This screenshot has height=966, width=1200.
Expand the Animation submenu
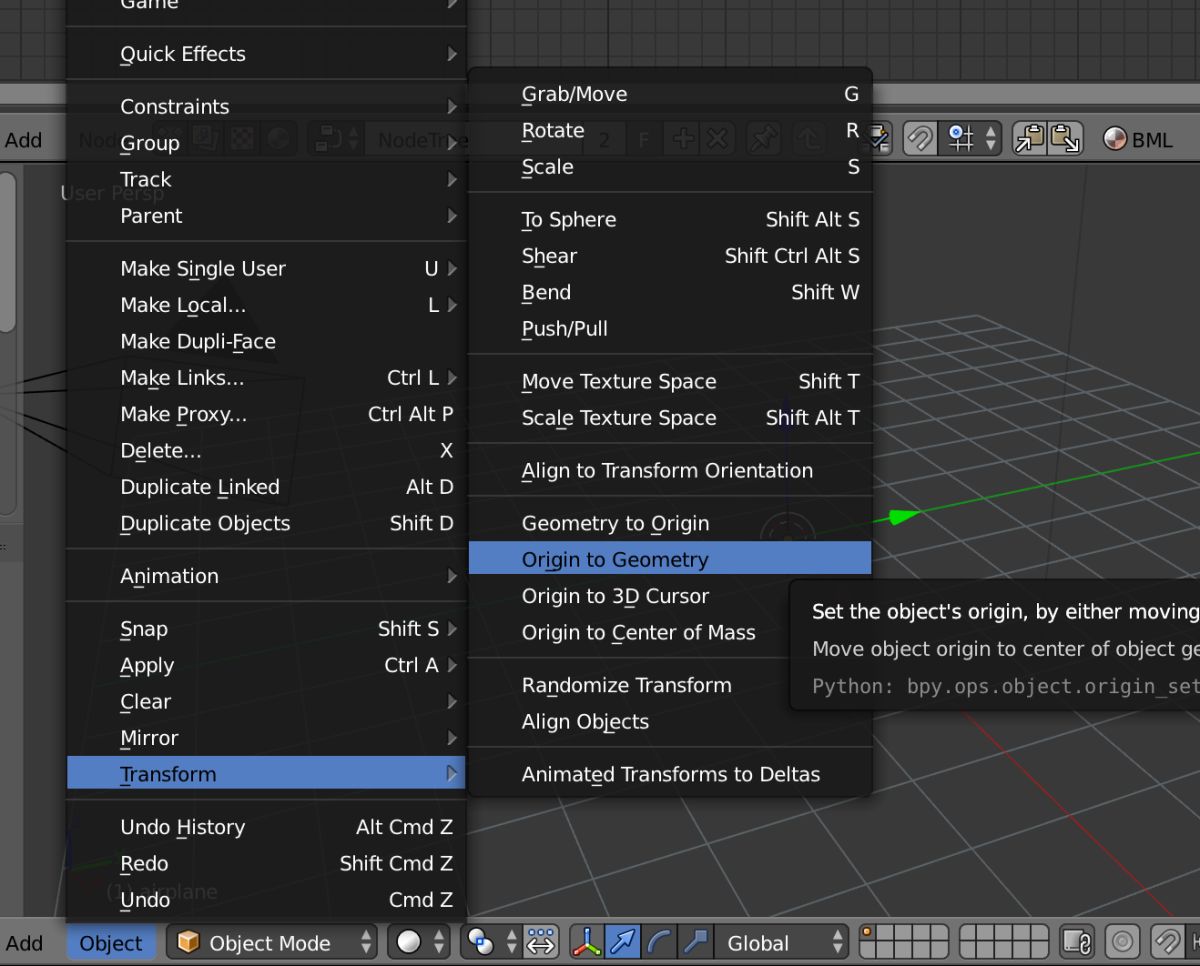click(x=266, y=576)
